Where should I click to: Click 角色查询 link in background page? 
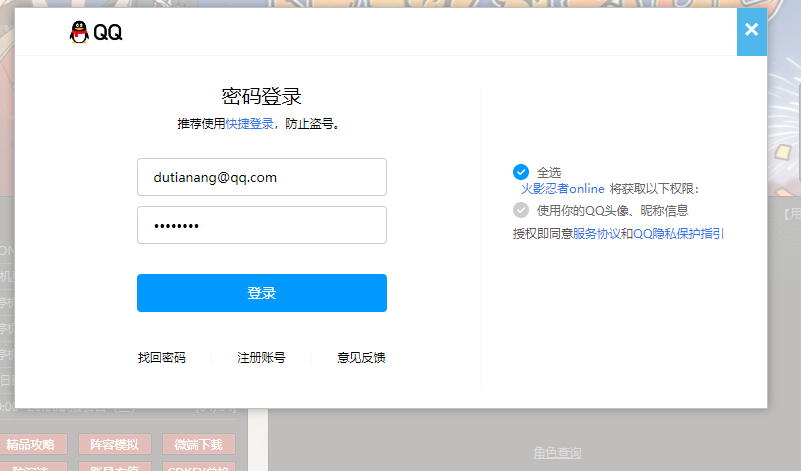(557, 453)
